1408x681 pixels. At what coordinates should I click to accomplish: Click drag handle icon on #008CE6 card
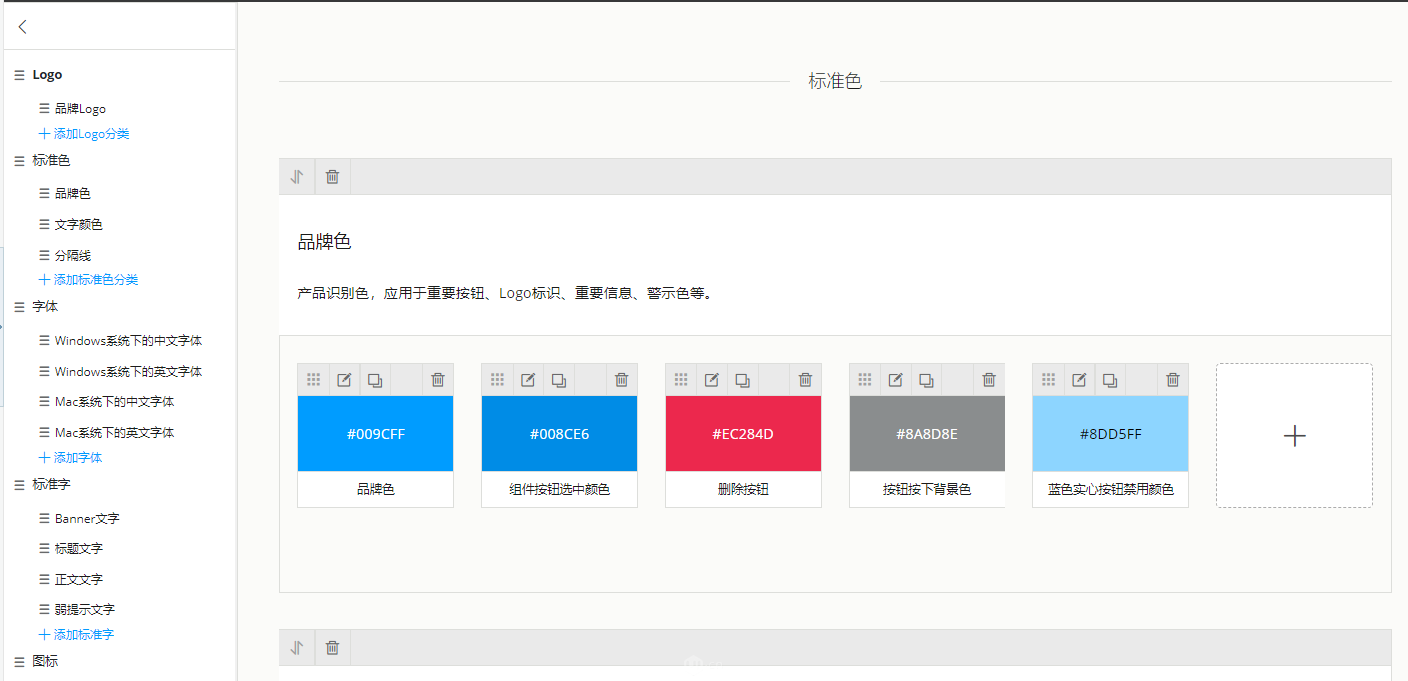point(497,380)
